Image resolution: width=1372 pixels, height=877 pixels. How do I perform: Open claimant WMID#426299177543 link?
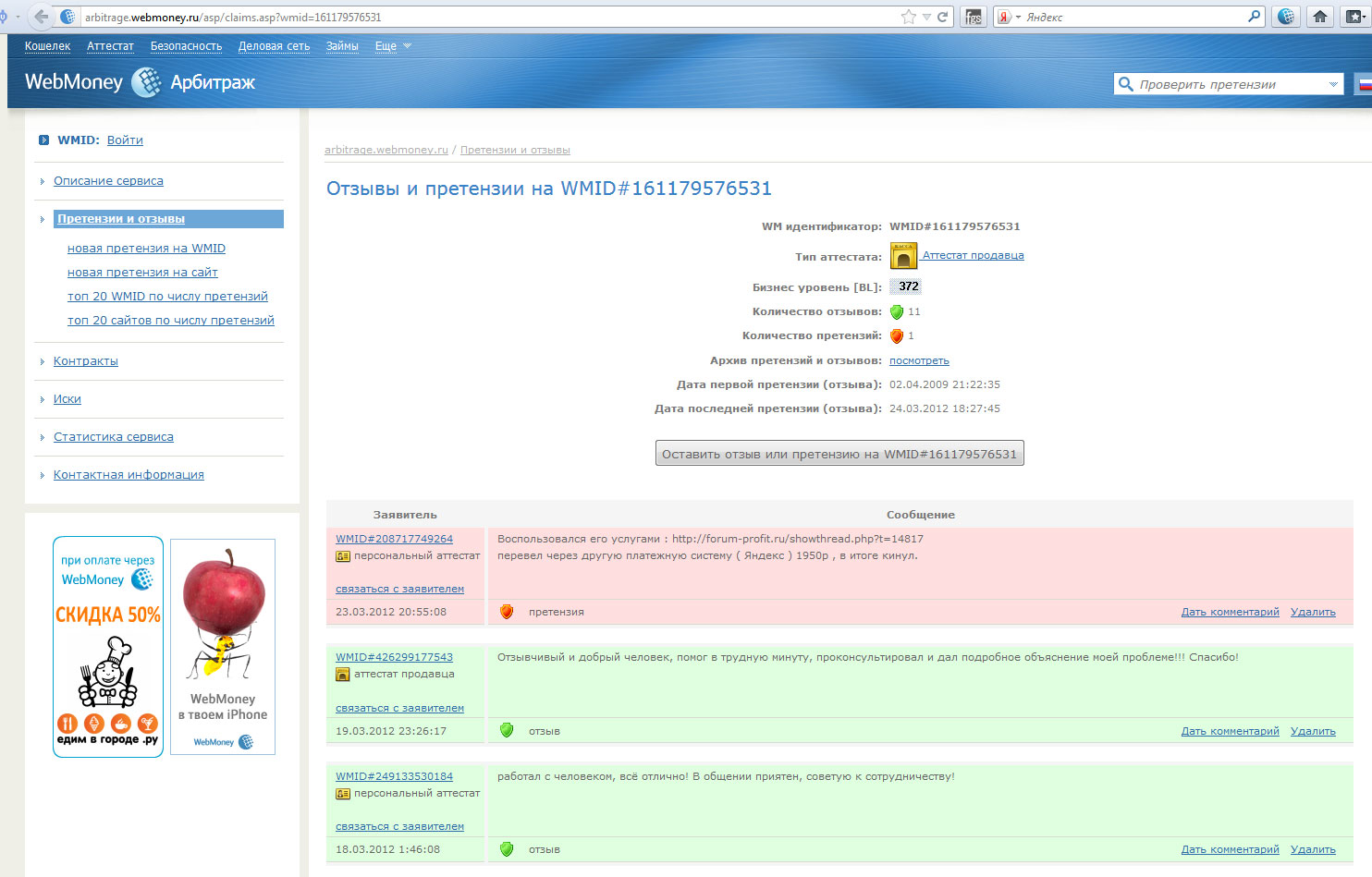pyautogui.click(x=394, y=657)
